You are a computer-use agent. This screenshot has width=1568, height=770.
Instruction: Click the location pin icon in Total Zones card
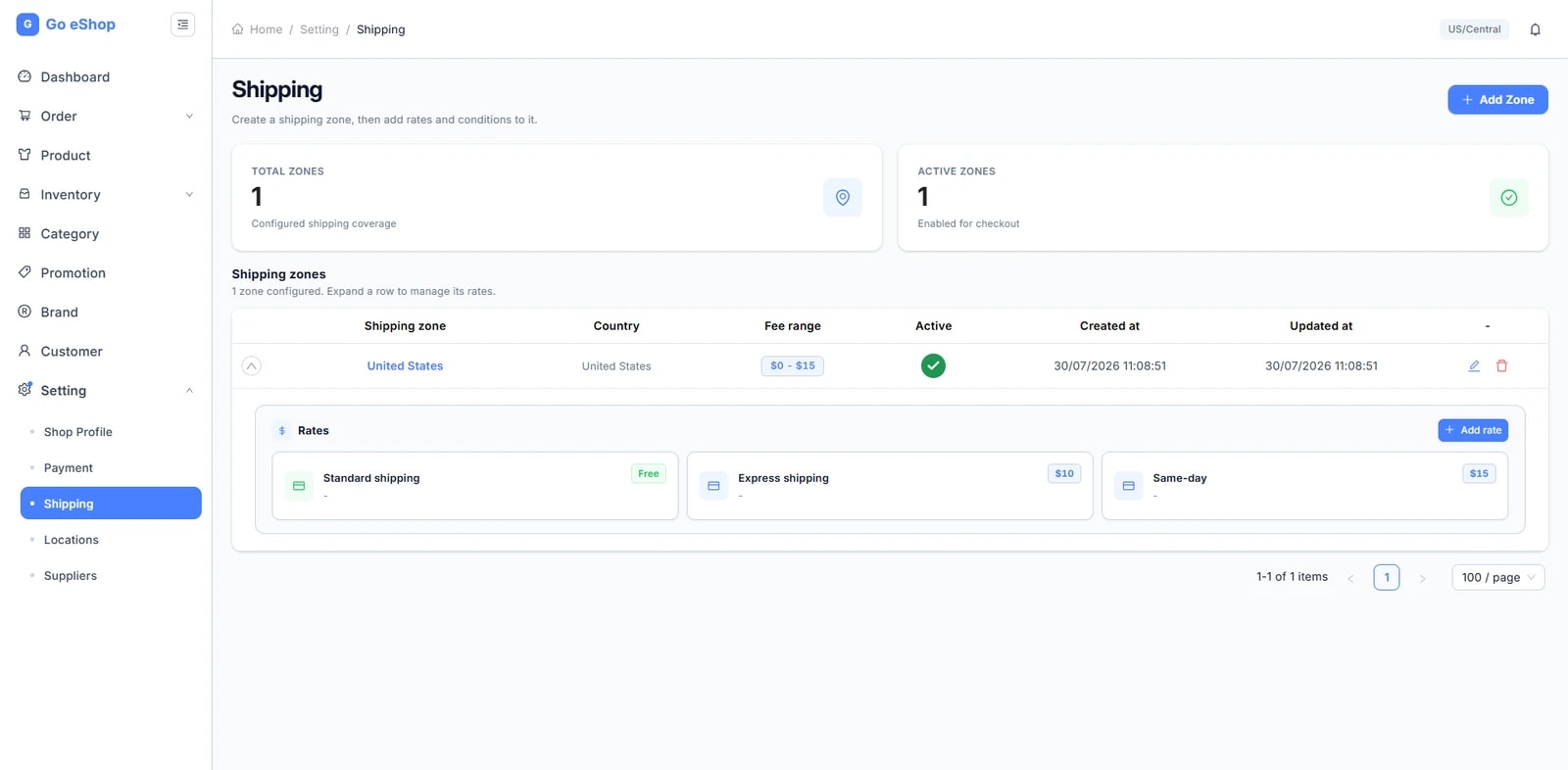[x=843, y=198]
